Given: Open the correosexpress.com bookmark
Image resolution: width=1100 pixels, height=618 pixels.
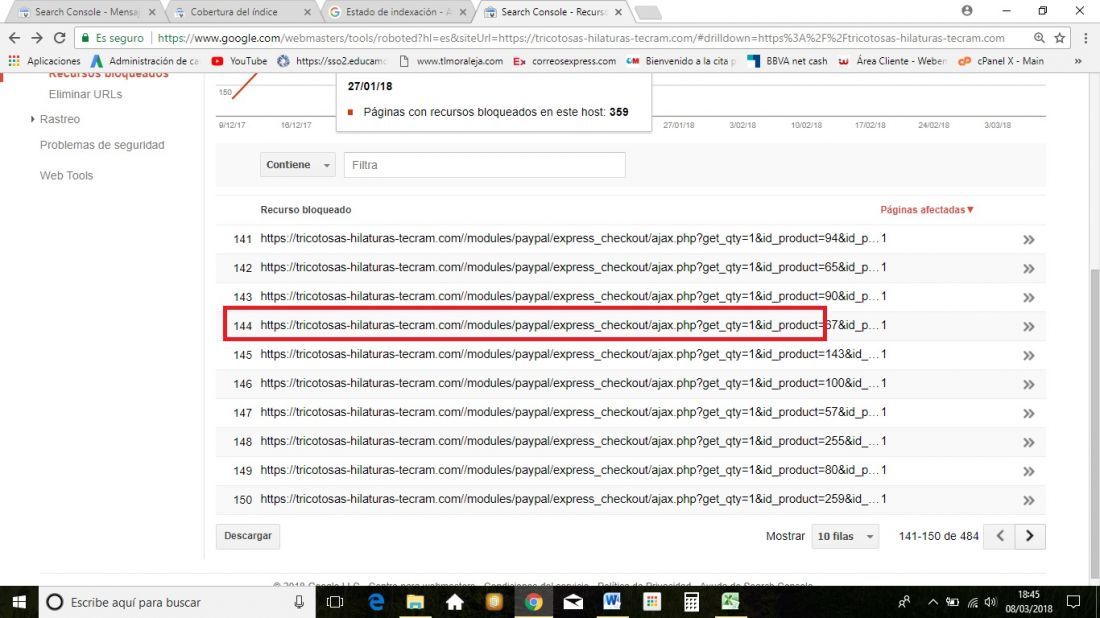Looking at the screenshot, I should [565, 61].
